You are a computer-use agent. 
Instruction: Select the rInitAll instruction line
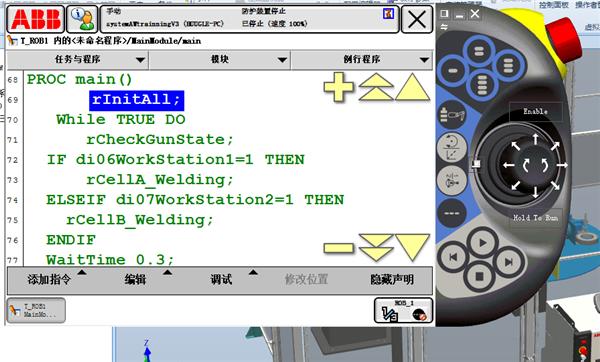coord(137,100)
